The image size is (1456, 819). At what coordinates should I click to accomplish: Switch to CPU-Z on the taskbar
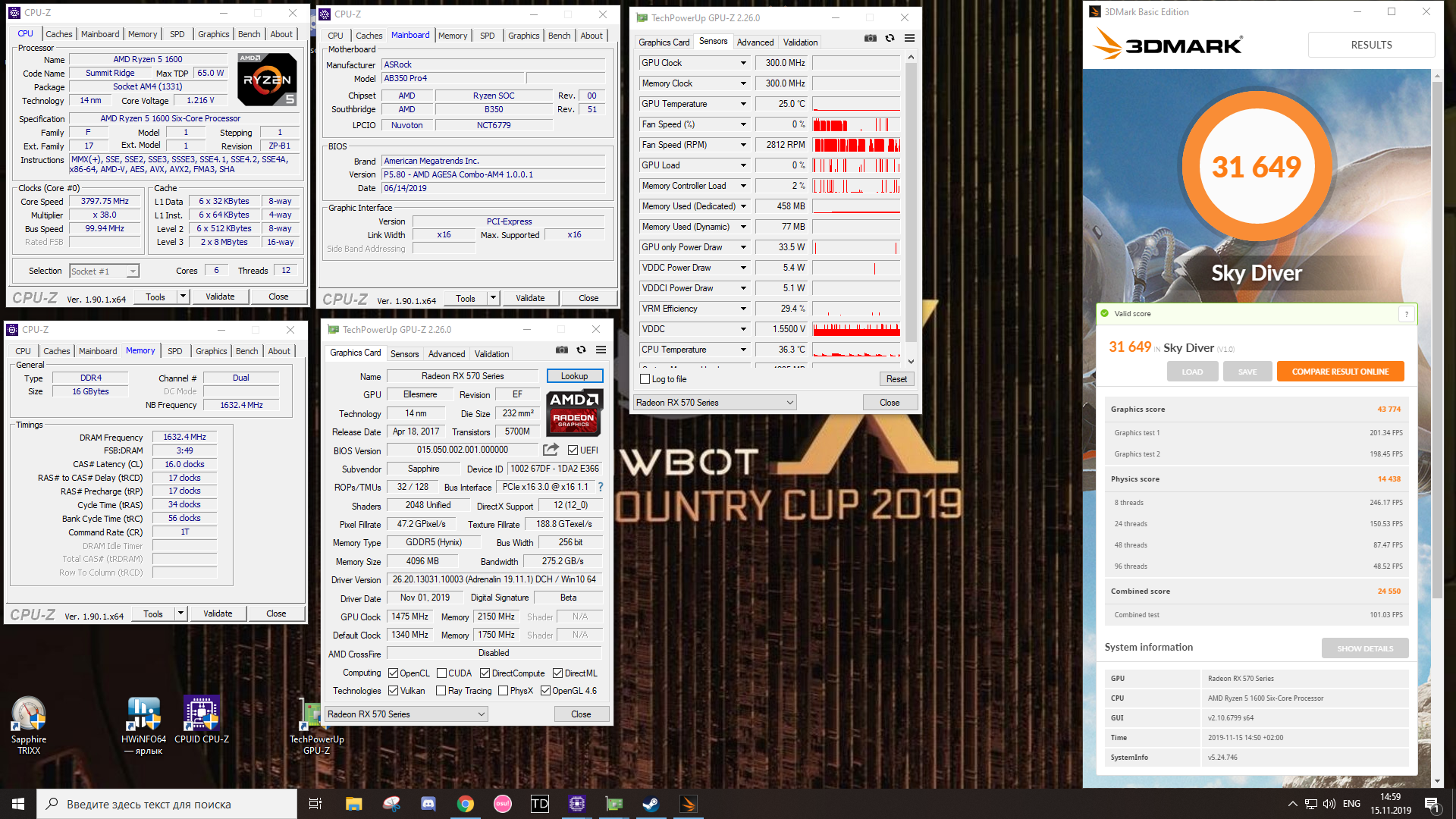tap(577, 804)
